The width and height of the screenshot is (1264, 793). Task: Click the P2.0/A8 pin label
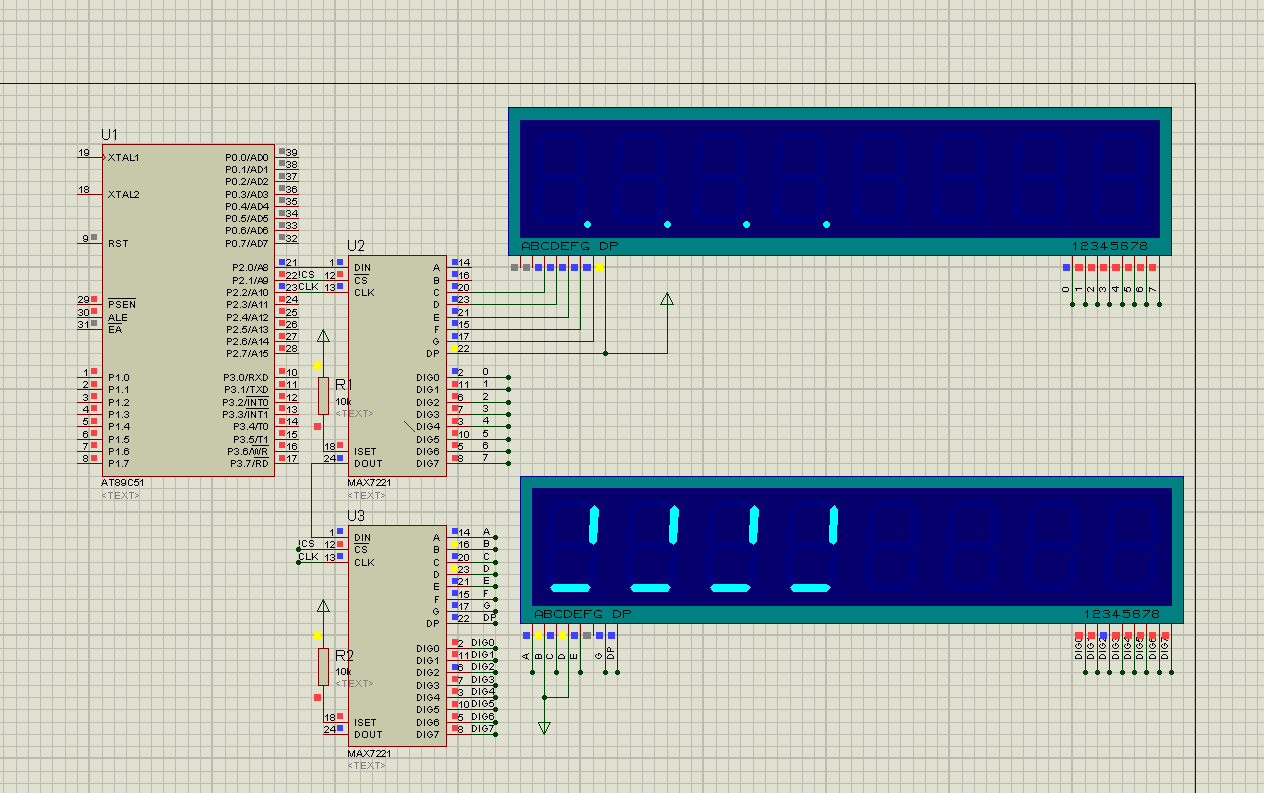point(250,268)
